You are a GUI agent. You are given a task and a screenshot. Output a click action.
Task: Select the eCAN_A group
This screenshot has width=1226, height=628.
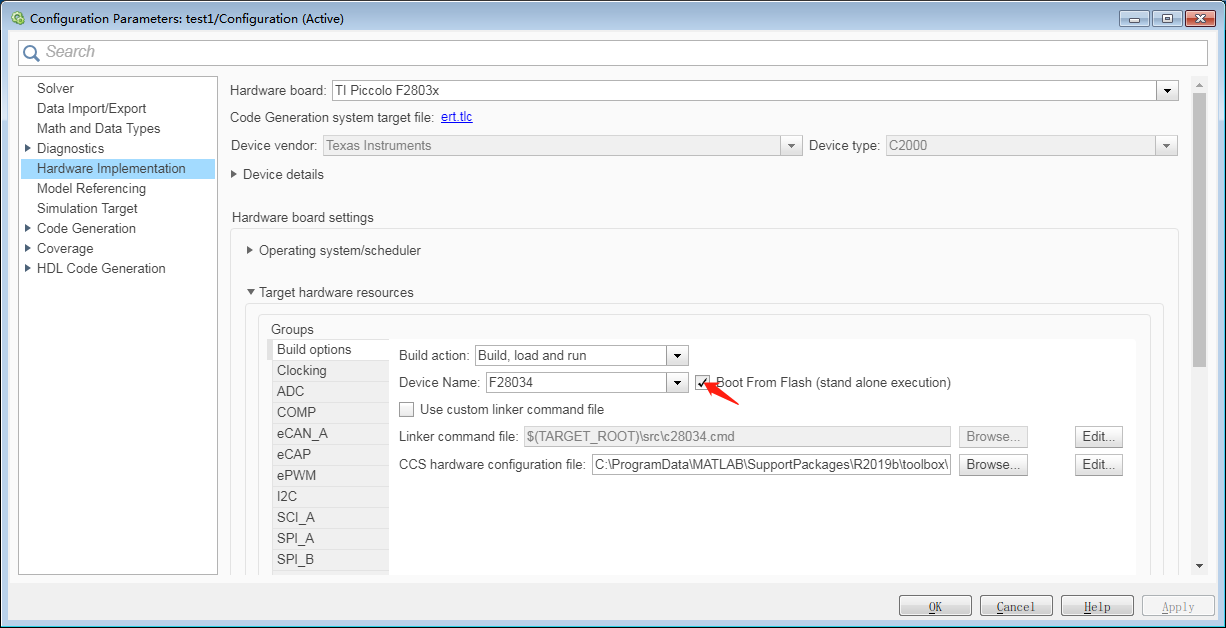point(328,433)
